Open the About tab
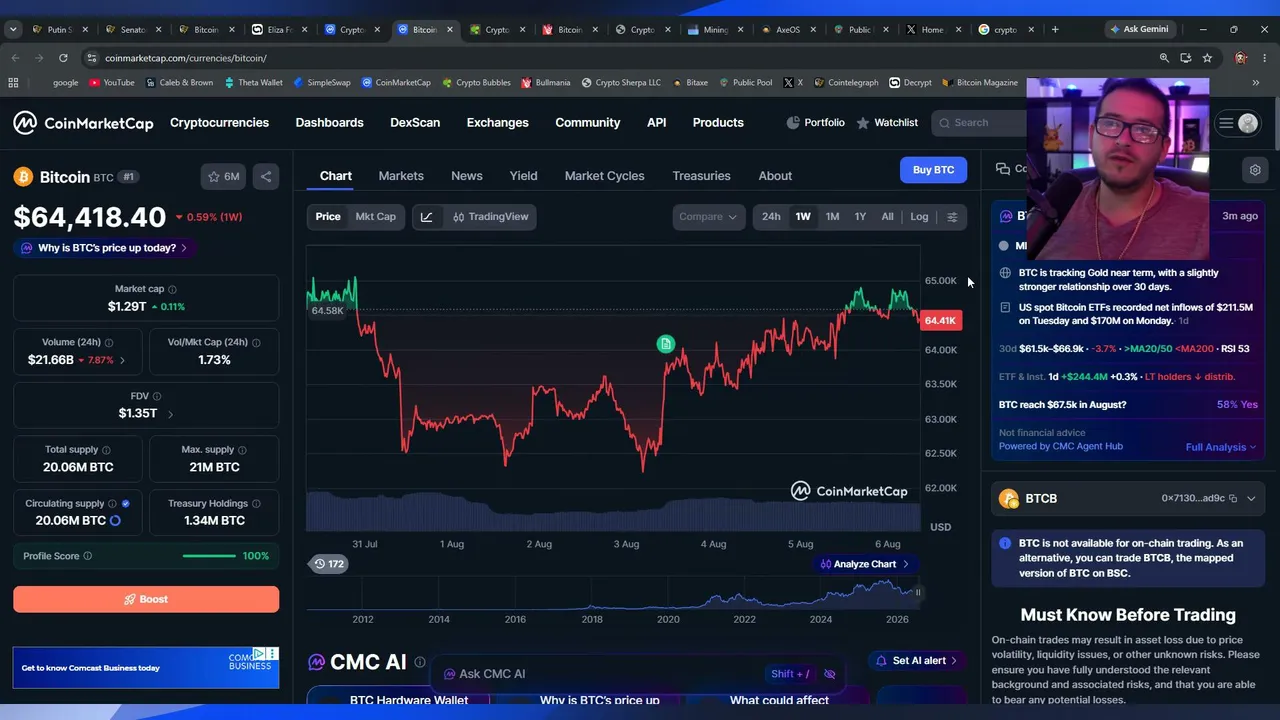 775,176
